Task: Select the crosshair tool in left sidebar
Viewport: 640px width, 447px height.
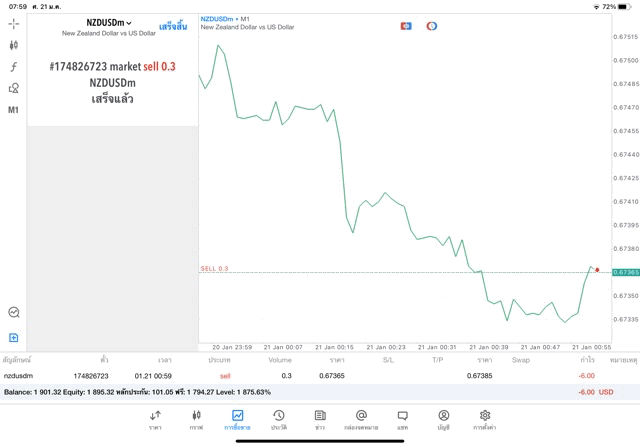Action: [x=13, y=23]
